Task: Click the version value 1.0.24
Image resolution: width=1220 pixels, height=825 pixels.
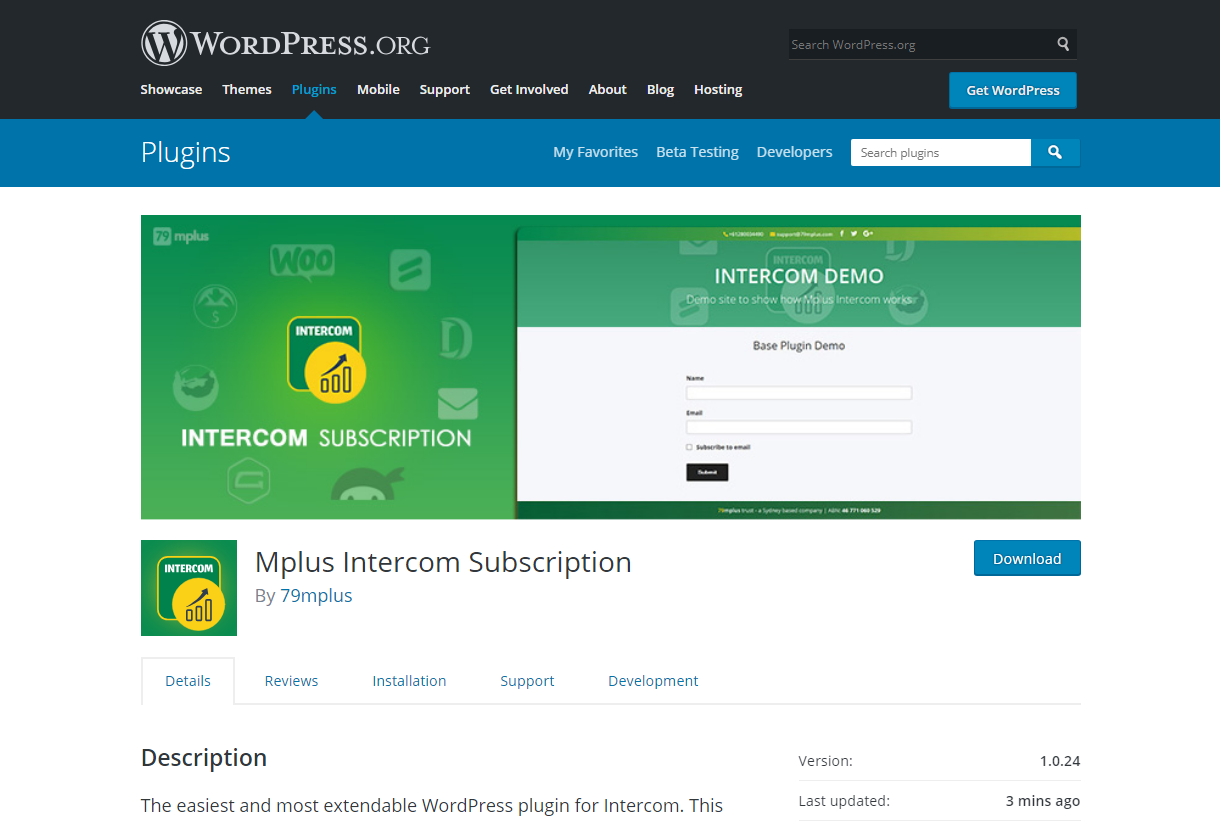Action: tap(1060, 761)
